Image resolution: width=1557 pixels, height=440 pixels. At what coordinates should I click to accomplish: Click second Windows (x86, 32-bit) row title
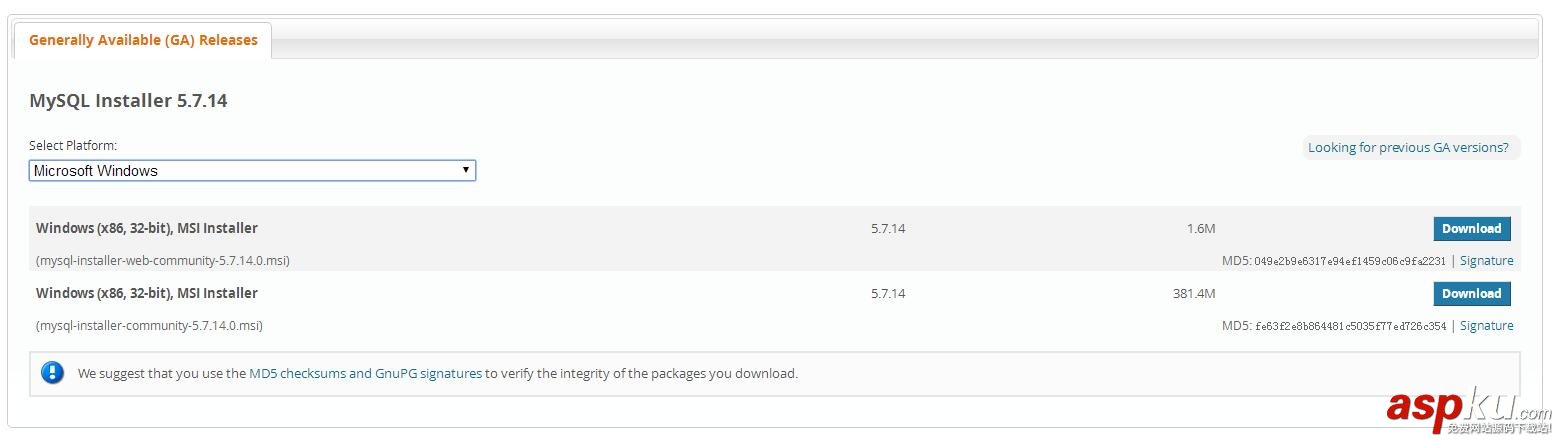[x=147, y=293]
